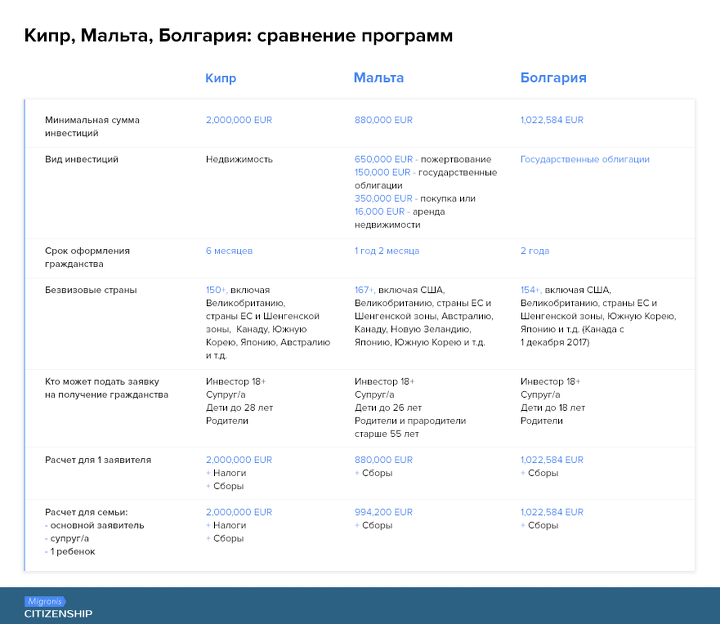Viewport: 720px width, 624px height.
Task: Click the '167+' visa-free count for Malta
Action: (364, 290)
